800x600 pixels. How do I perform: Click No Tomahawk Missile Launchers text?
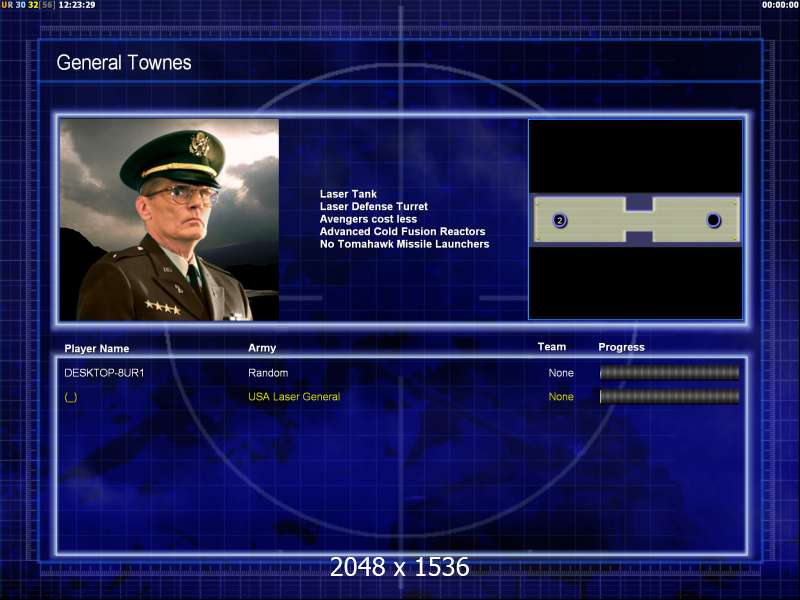404,244
